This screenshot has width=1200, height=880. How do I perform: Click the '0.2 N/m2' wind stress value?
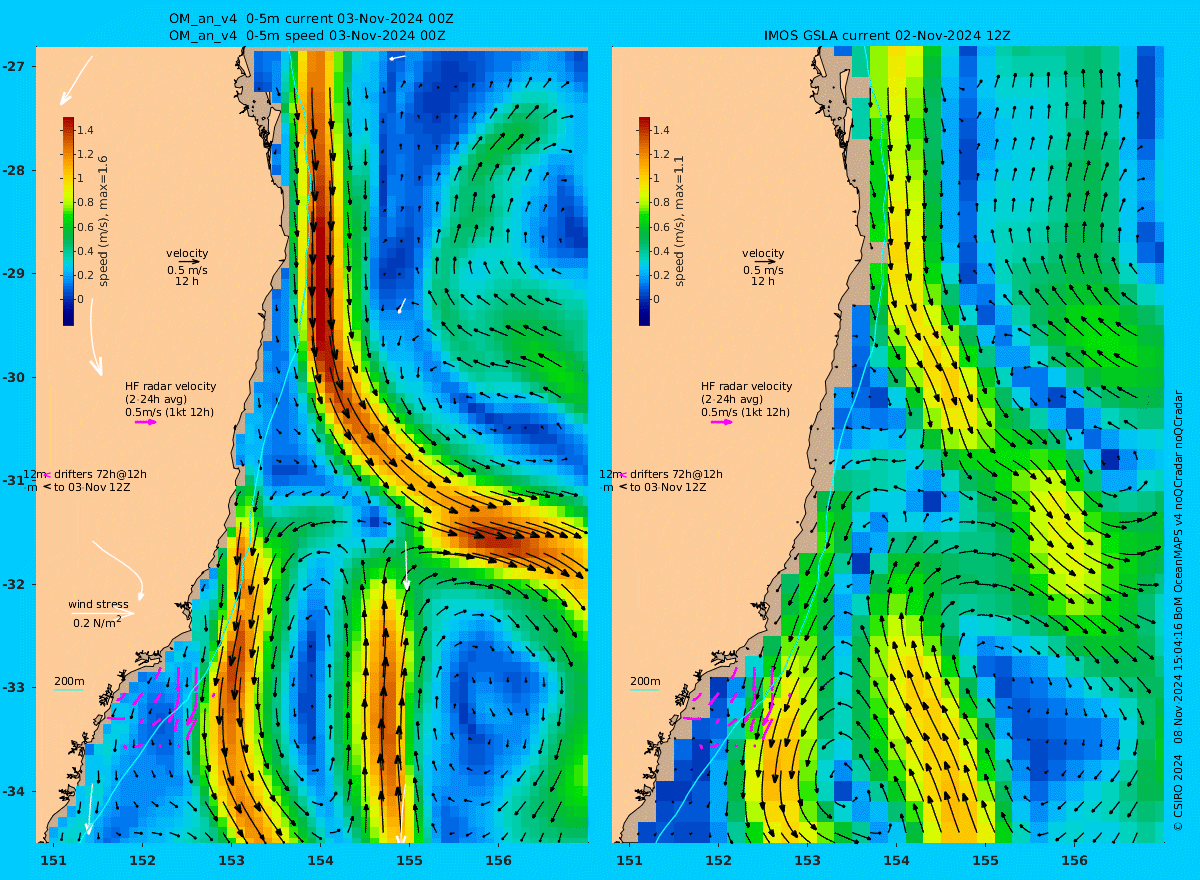pyautogui.click(x=98, y=622)
